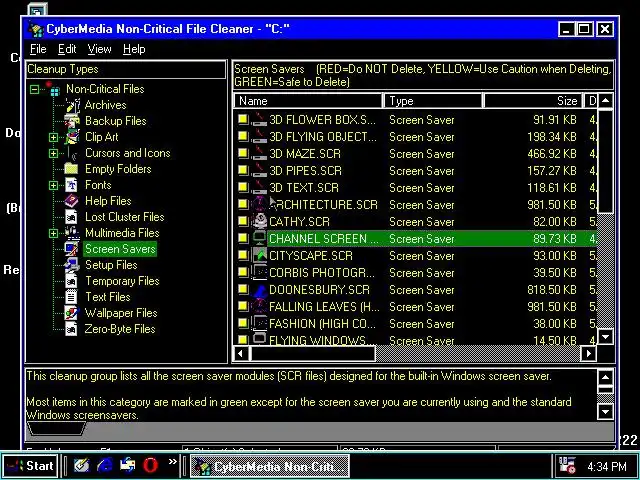This screenshot has height=480, width=640.
Task: Click the Backup Files category icon
Action: pos(72,121)
